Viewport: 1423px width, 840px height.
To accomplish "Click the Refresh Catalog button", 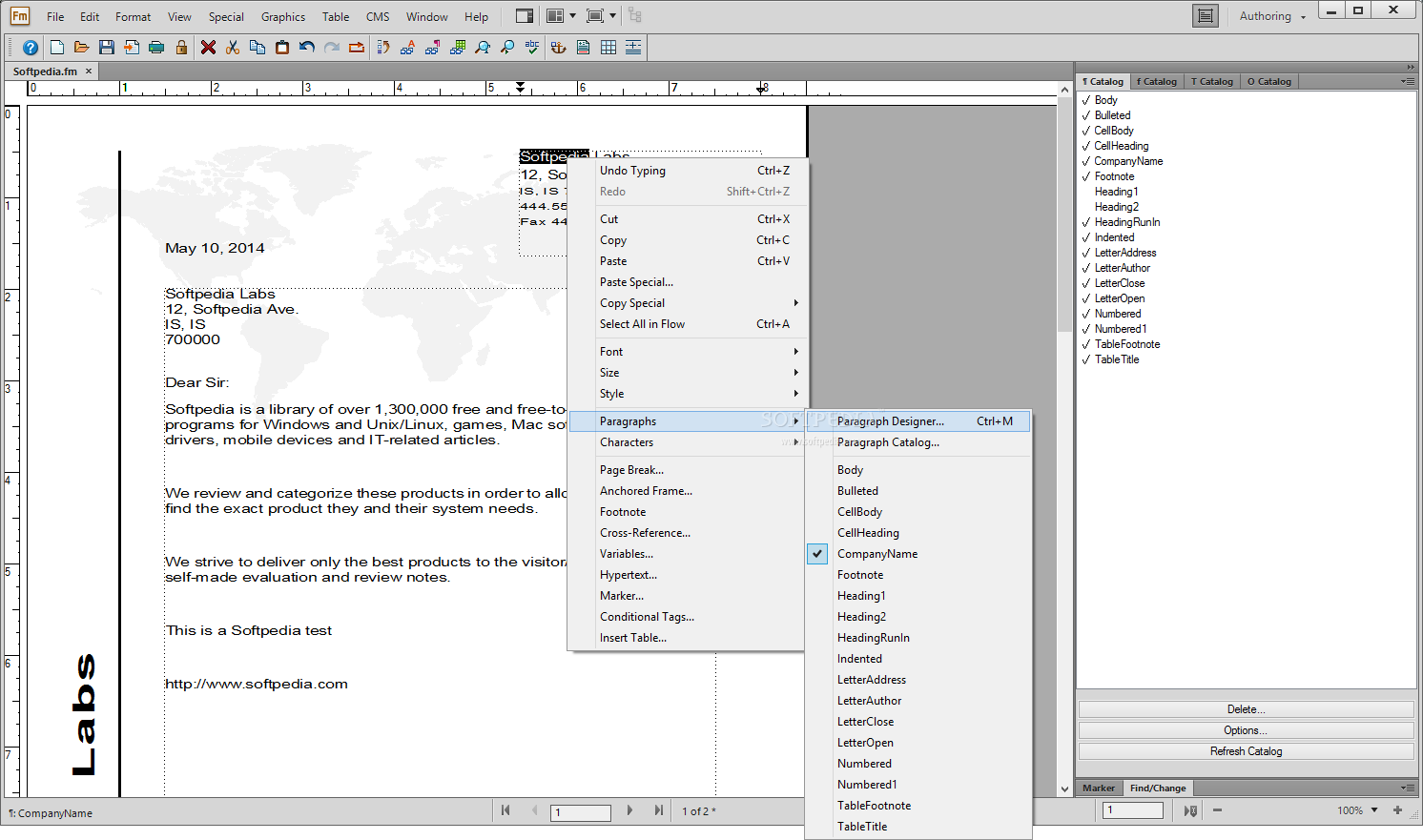I will pyautogui.click(x=1246, y=751).
